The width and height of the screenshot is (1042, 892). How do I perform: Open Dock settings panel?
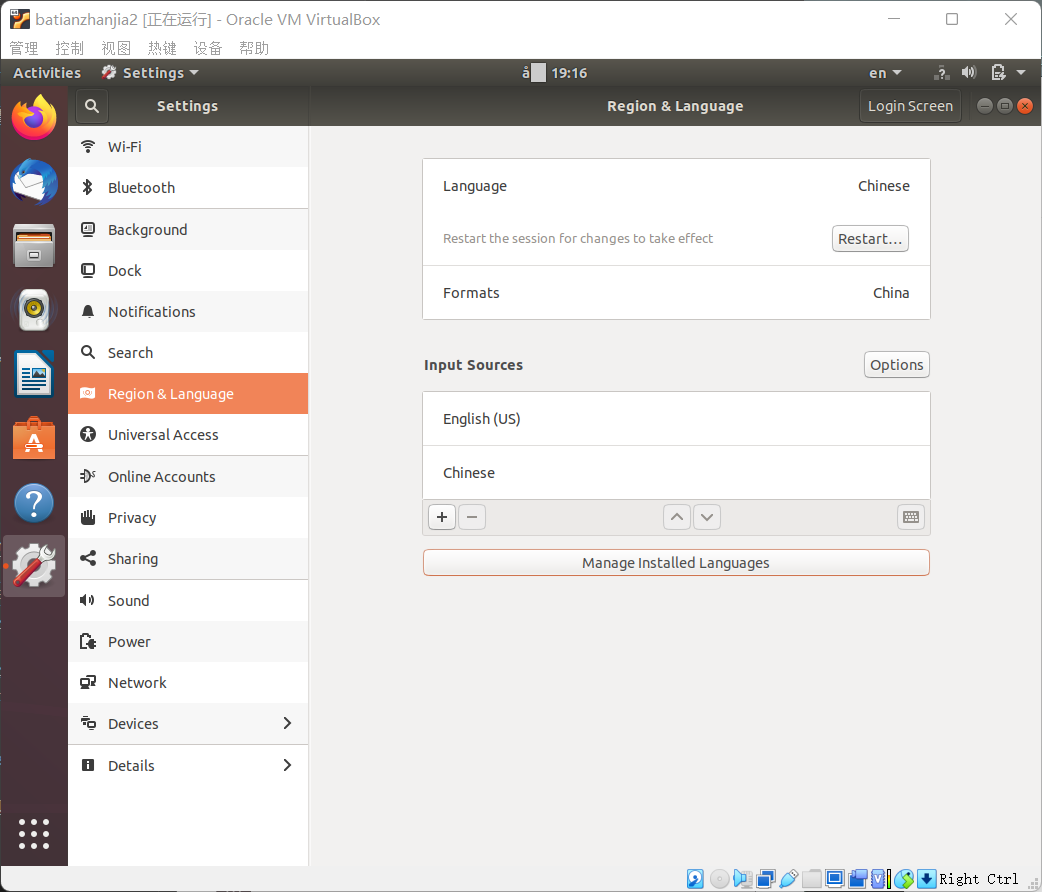click(x=188, y=271)
